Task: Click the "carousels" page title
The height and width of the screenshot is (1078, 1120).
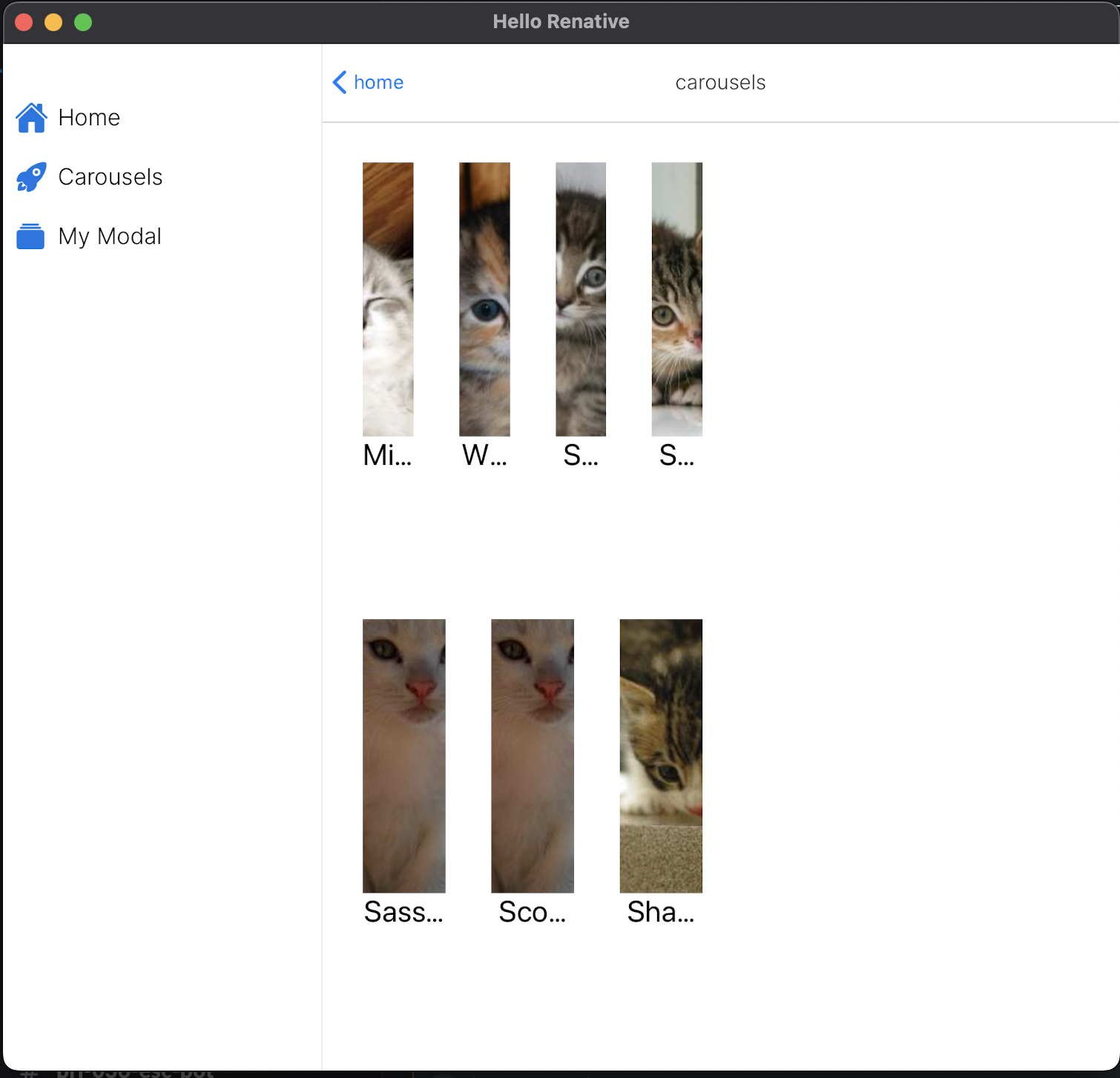Action: (x=720, y=82)
